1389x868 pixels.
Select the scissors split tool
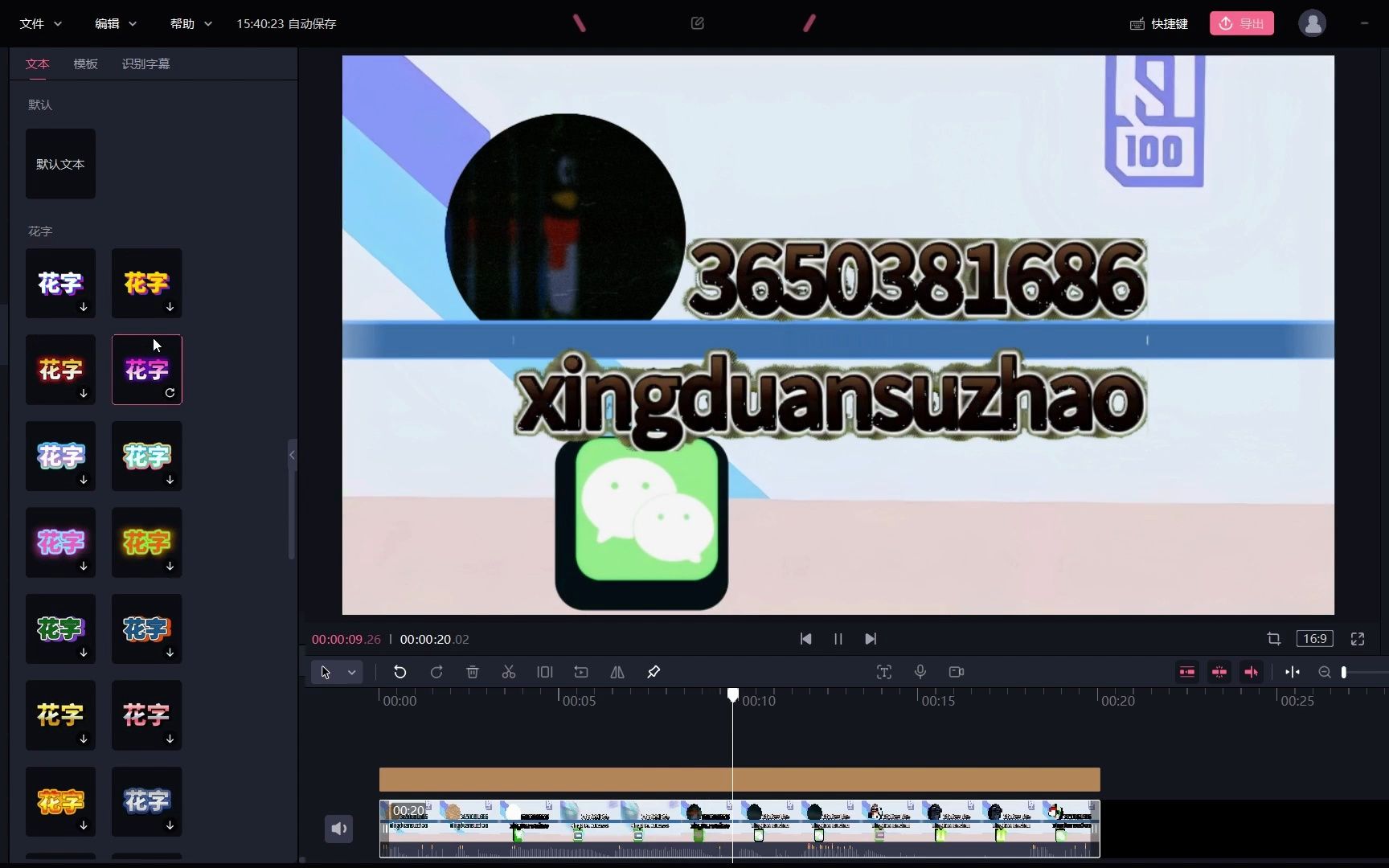509,672
